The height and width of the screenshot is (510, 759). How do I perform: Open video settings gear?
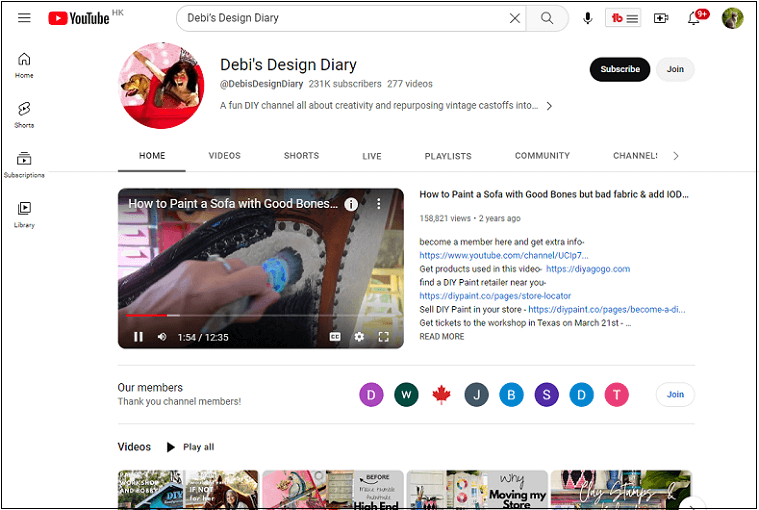[359, 337]
